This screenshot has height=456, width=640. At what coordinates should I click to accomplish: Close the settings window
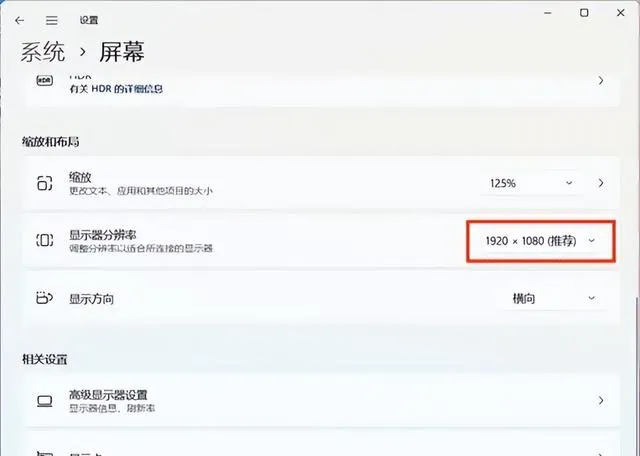tap(620, 13)
